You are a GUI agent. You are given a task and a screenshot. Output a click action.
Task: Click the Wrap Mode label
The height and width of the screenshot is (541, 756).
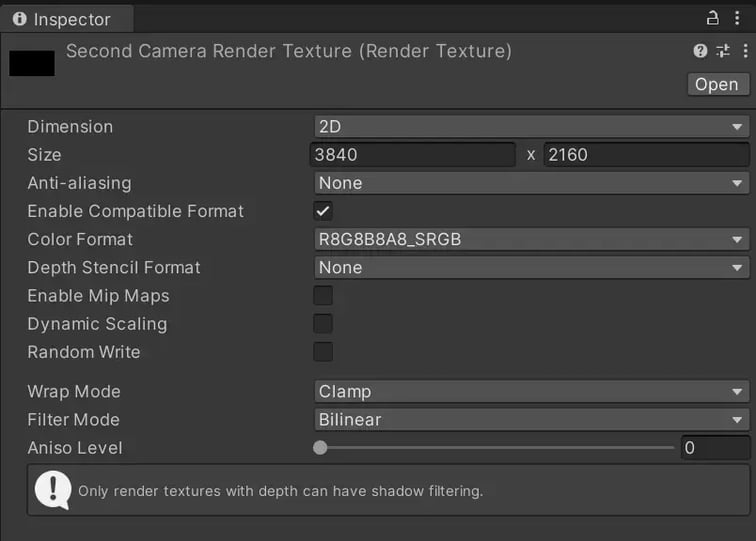74,392
